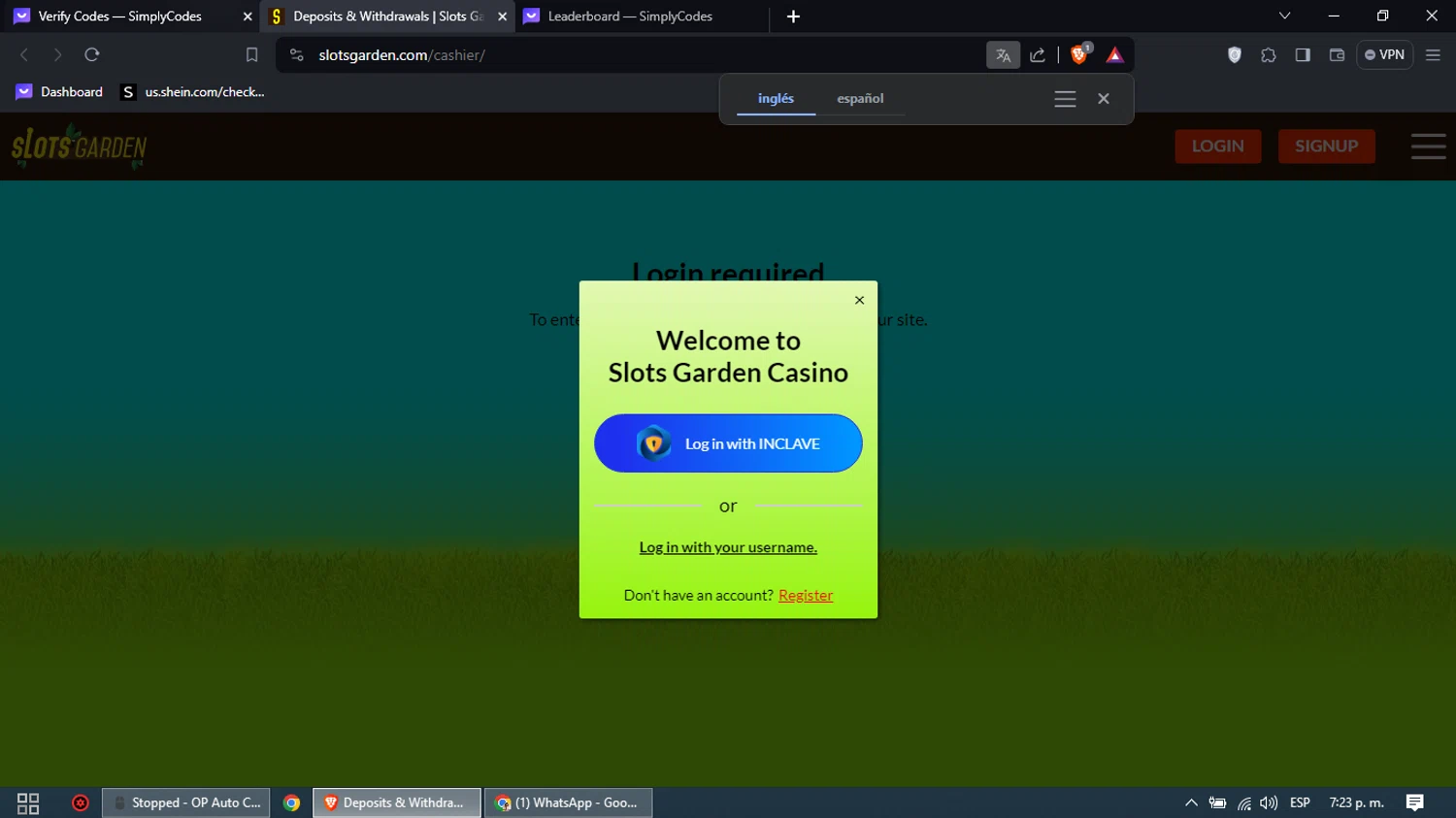Image resolution: width=1456 pixels, height=818 pixels.
Task: Open Brave Shields lion icon
Action: (x=1079, y=54)
